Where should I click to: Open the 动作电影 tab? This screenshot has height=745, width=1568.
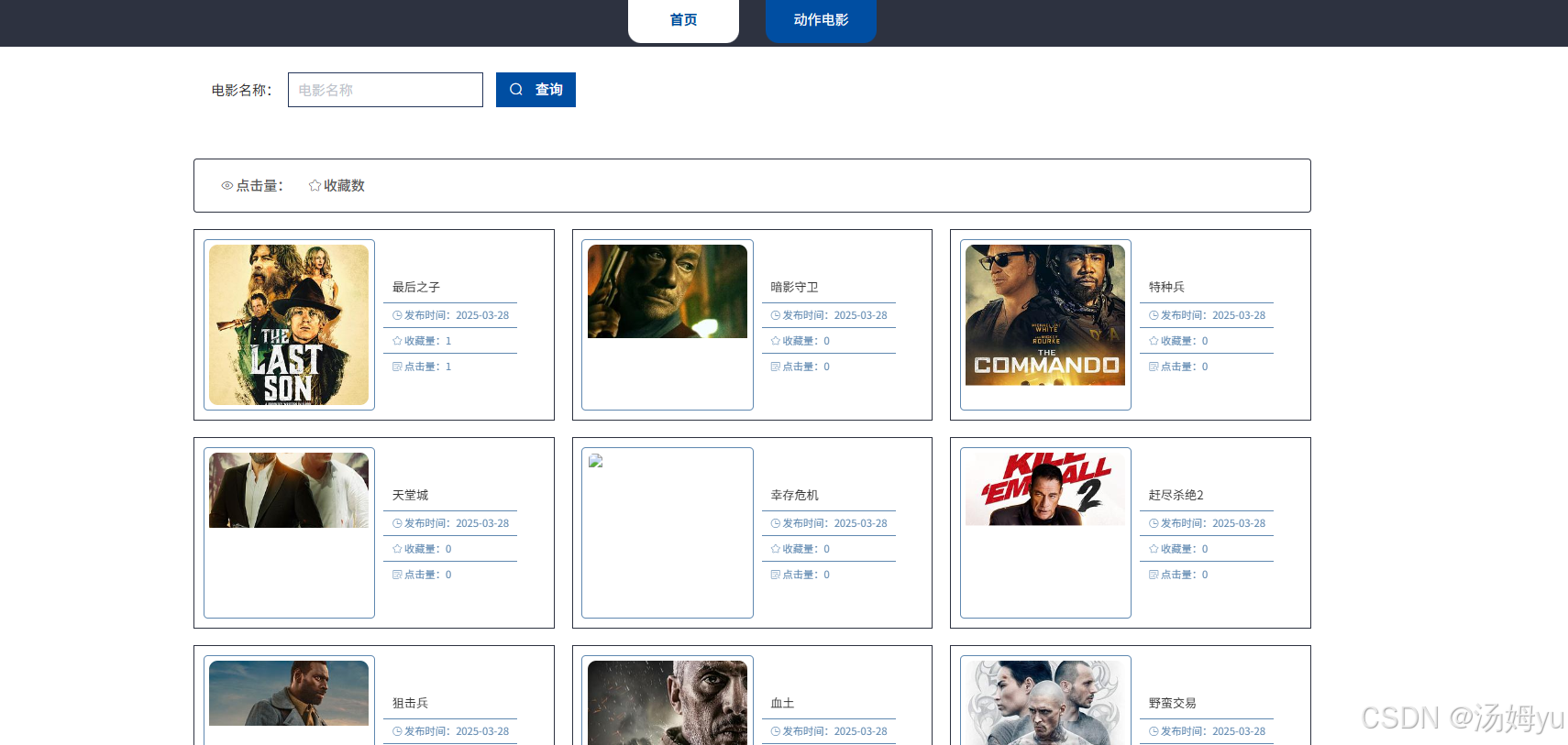click(x=821, y=20)
